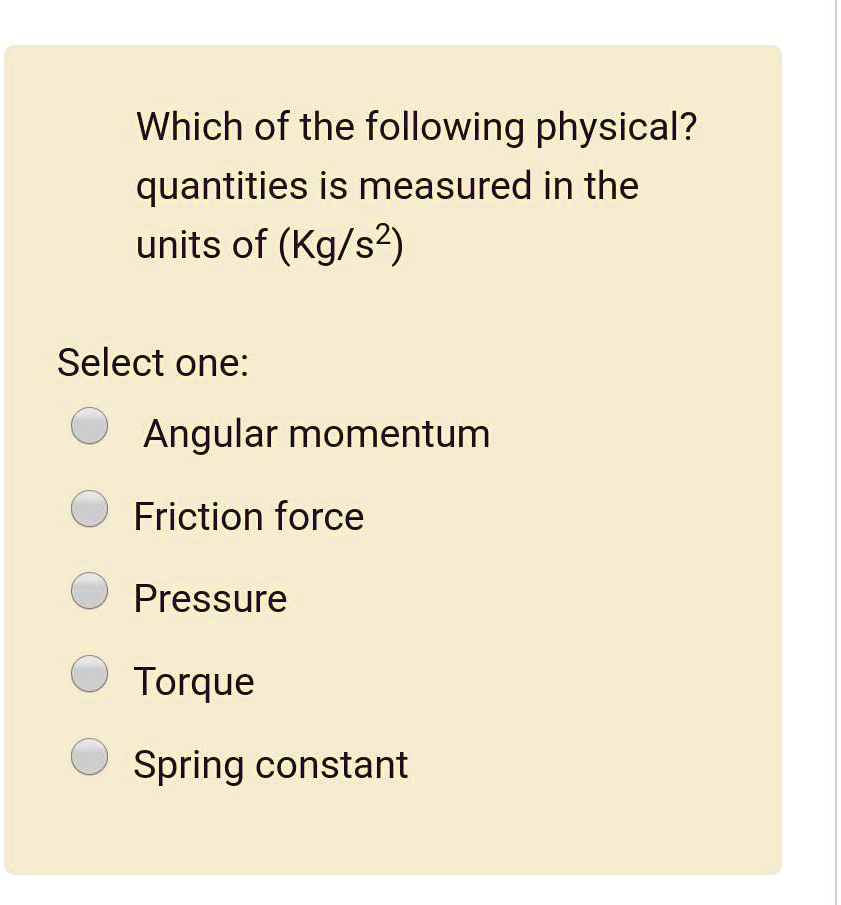
Task: Select the Torque radio button
Action: [89, 672]
